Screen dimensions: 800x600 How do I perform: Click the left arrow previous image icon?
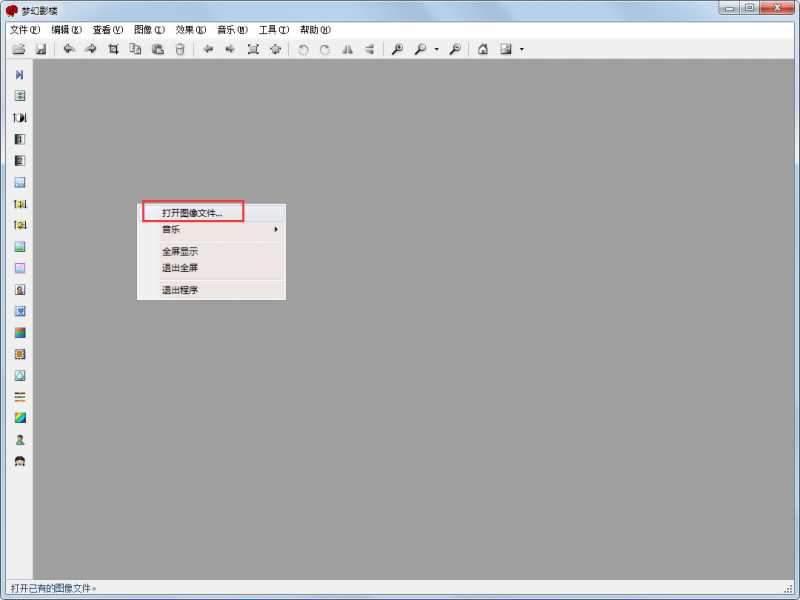coord(208,49)
